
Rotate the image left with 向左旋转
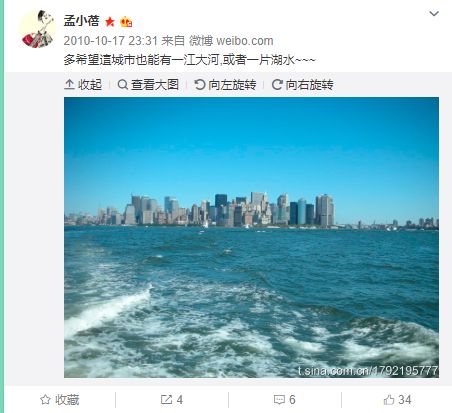[x=225, y=85]
